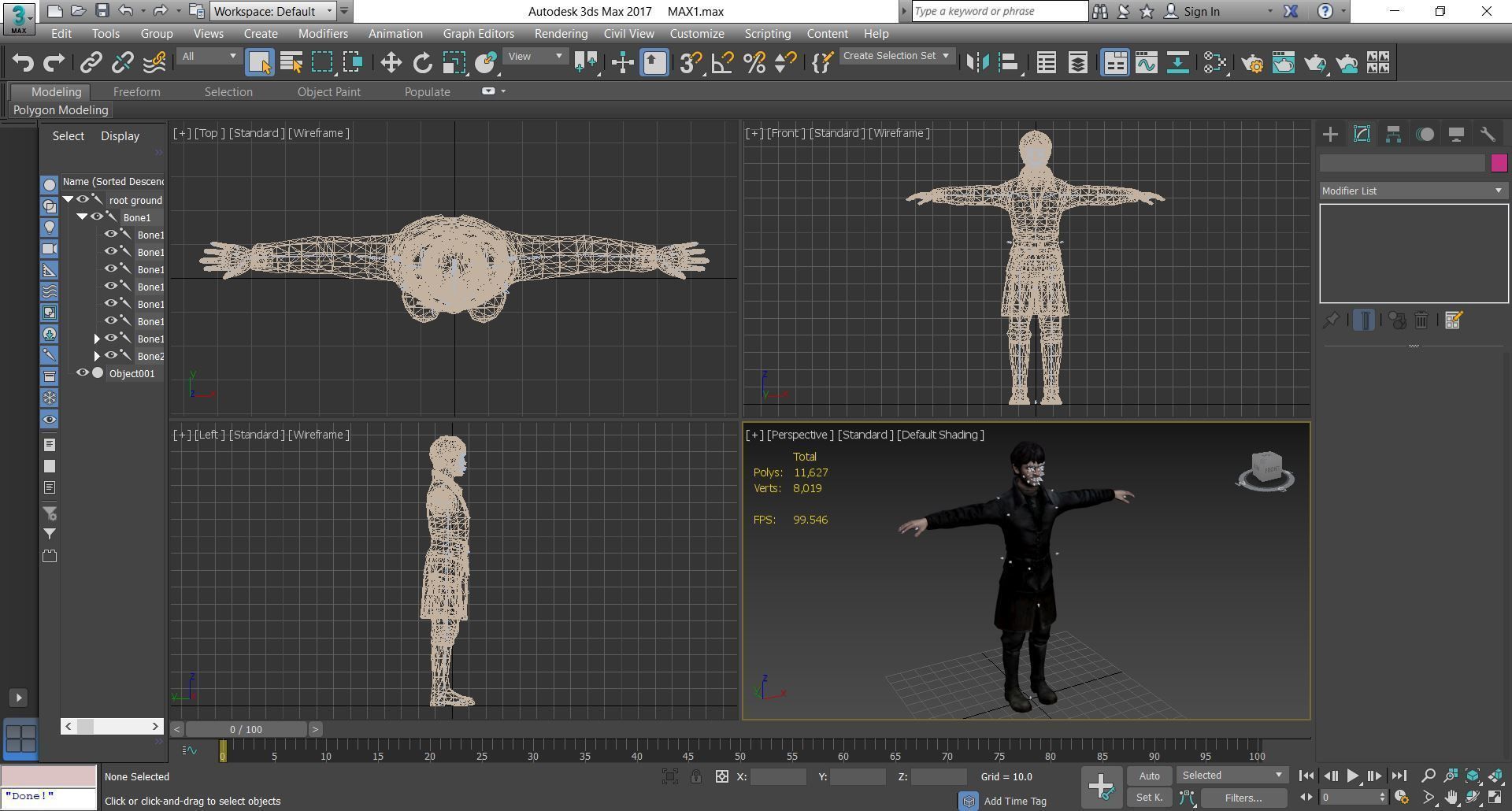Screen dimensions: 1512x811
Task: Click the Play Animation button
Action: (1353, 776)
